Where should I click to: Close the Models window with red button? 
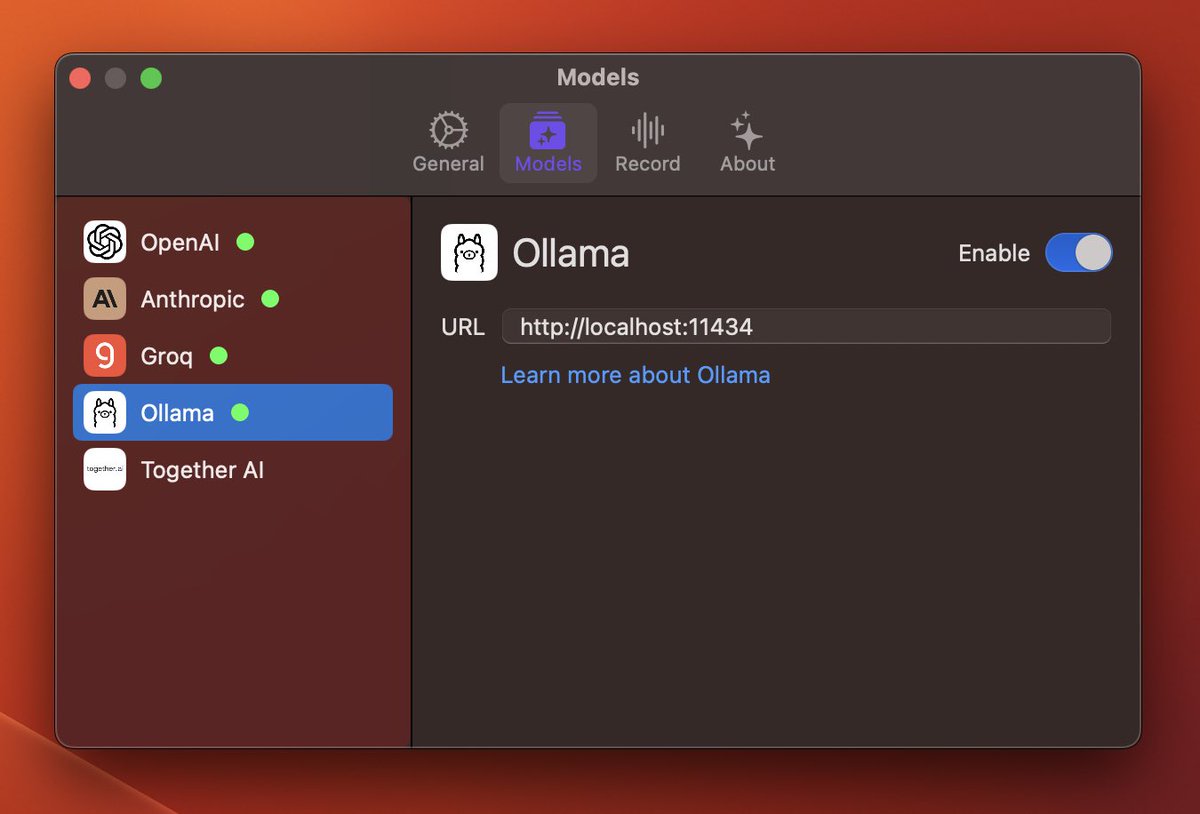click(x=80, y=78)
